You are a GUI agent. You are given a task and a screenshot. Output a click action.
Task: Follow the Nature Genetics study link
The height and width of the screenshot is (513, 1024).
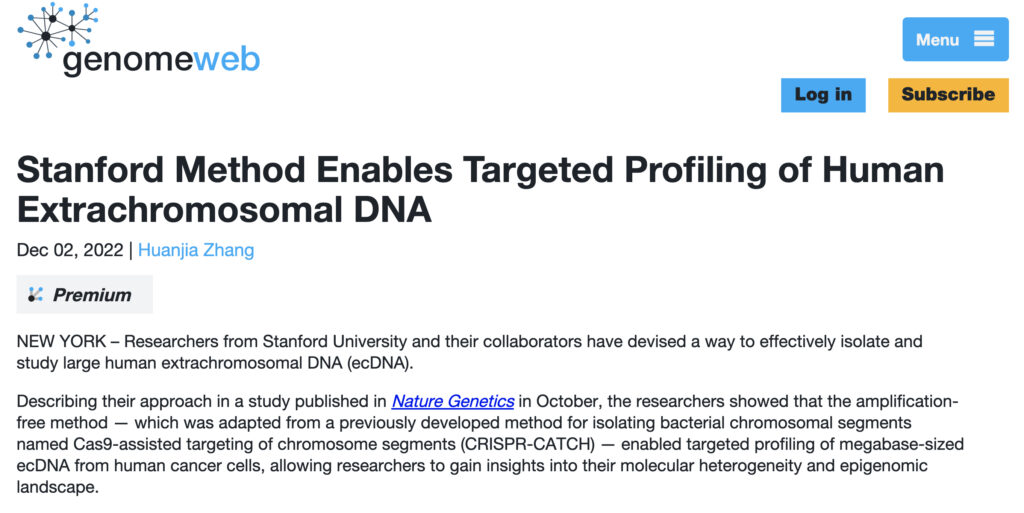(453, 401)
